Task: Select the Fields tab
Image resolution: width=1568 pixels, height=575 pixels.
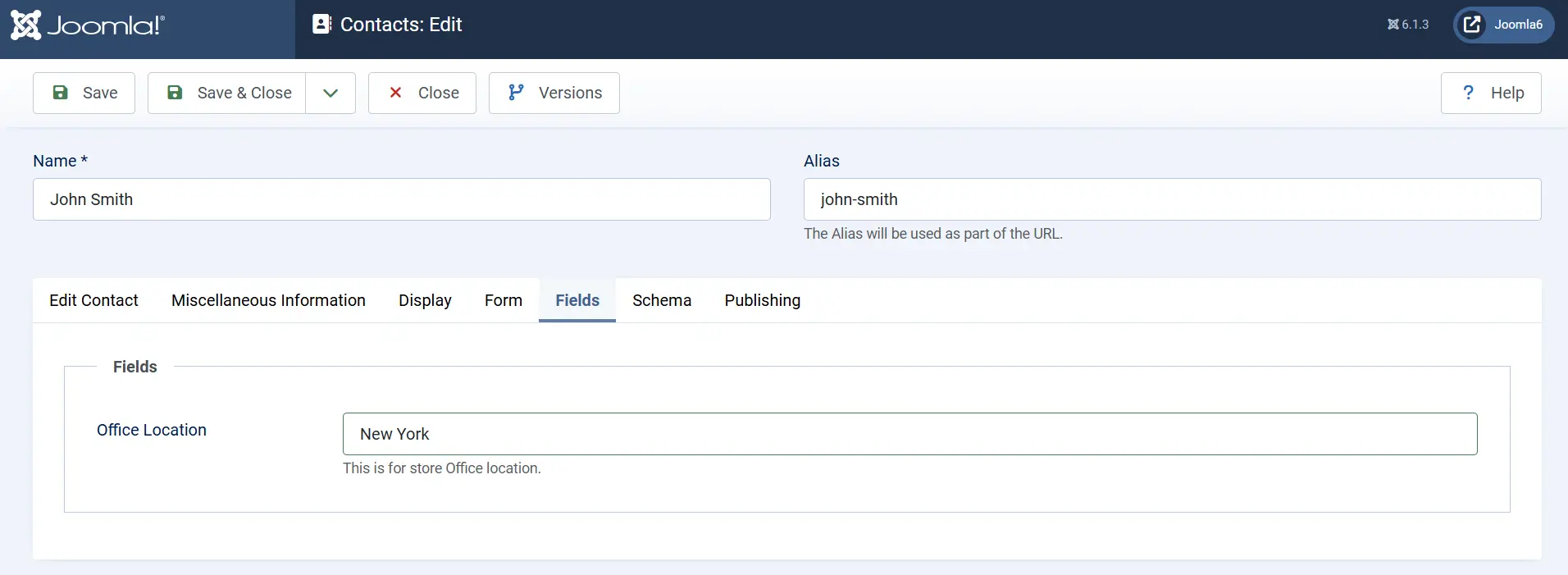Action: 577,300
